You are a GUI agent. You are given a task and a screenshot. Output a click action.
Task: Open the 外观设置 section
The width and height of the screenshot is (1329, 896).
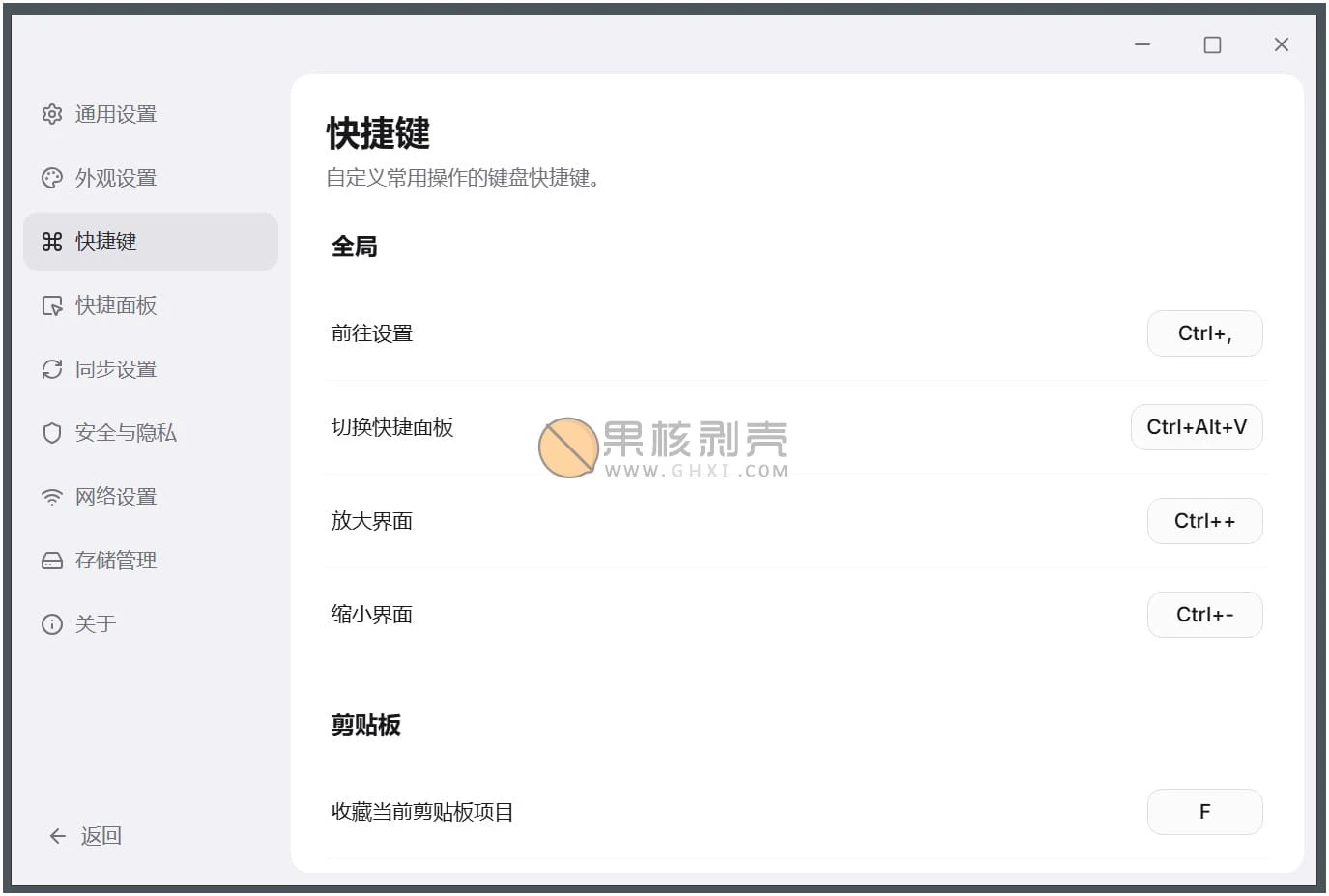click(151, 178)
